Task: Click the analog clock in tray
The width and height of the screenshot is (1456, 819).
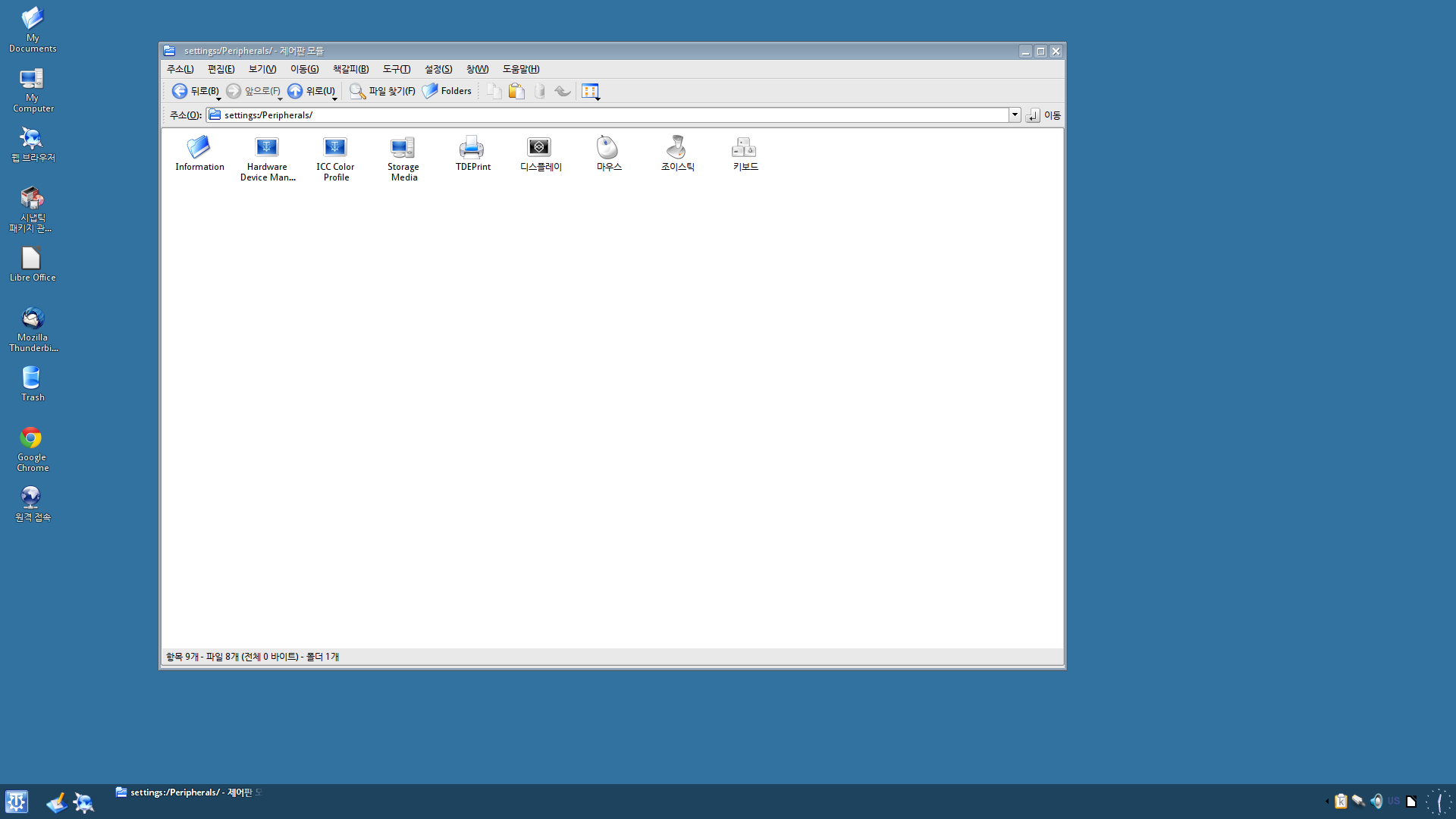Action: click(x=1439, y=802)
